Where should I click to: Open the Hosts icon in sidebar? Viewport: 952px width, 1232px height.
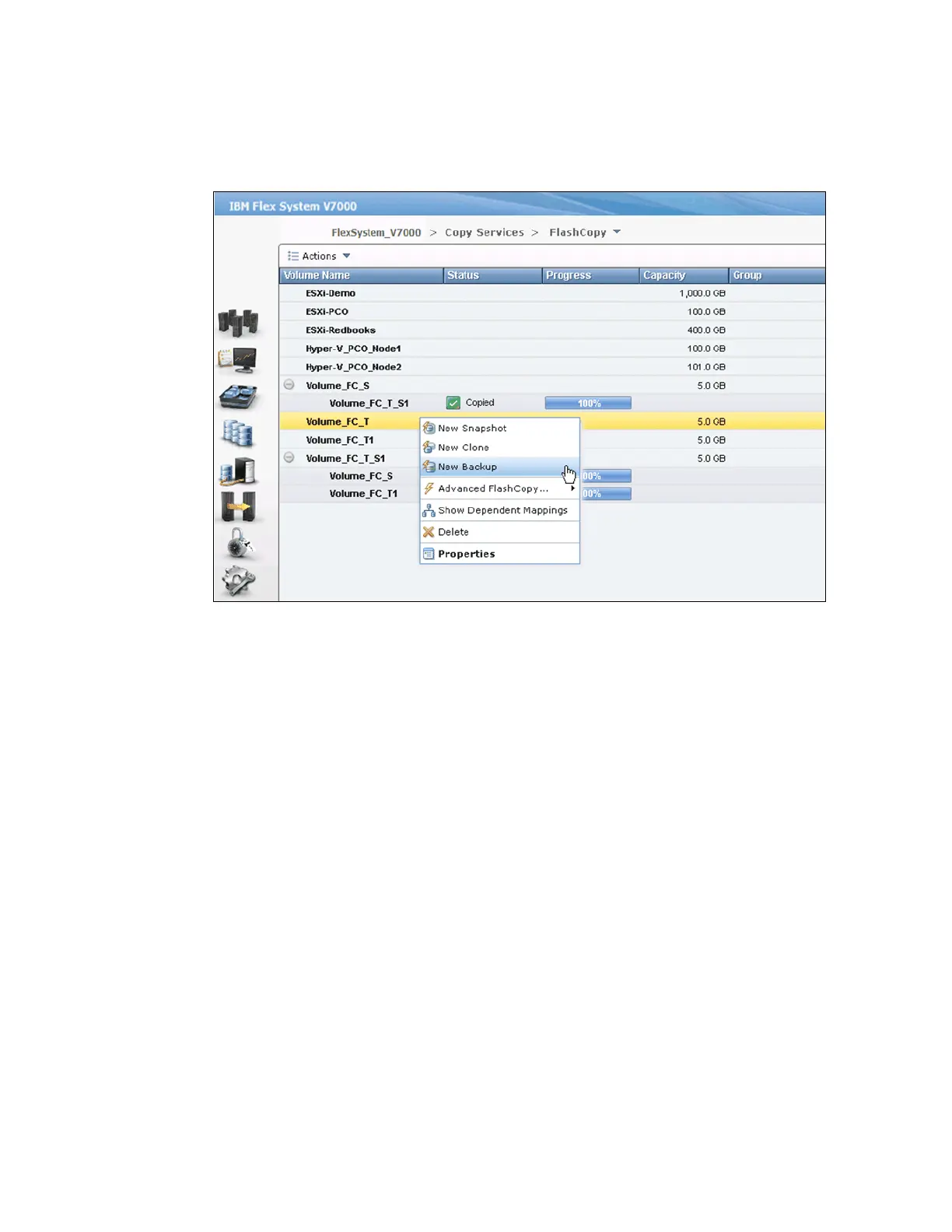[x=238, y=471]
